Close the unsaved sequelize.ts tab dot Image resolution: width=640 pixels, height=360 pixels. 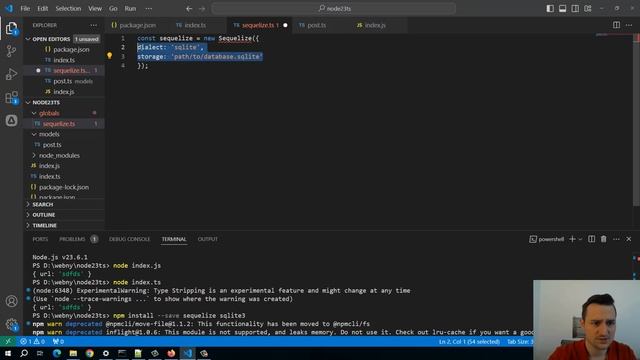pos(285,25)
